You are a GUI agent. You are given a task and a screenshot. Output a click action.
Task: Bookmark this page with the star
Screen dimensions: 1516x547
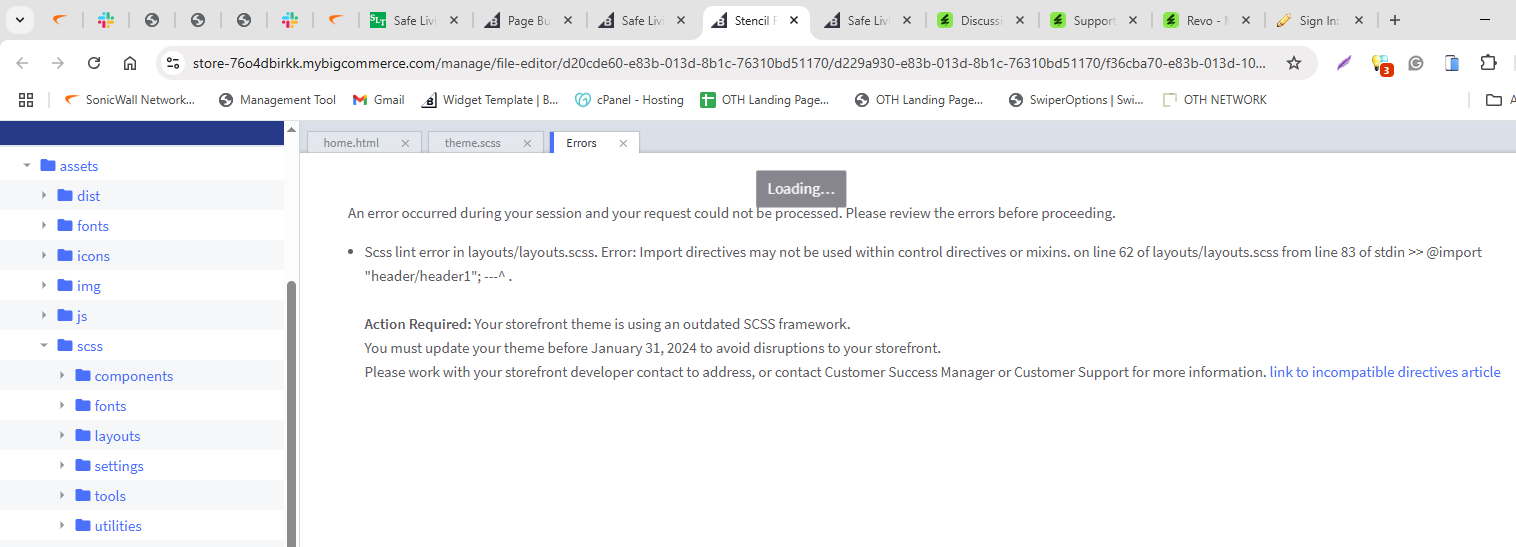pos(1294,63)
